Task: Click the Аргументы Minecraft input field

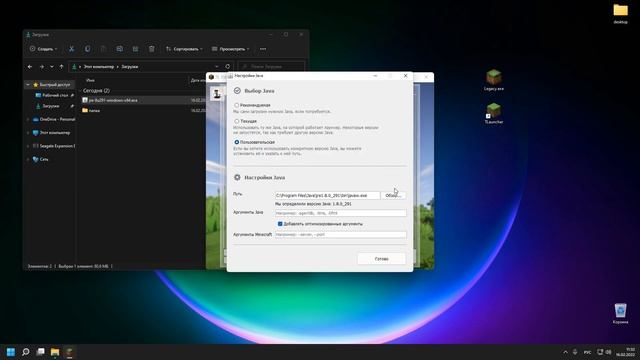Action: click(x=340, y=235)
